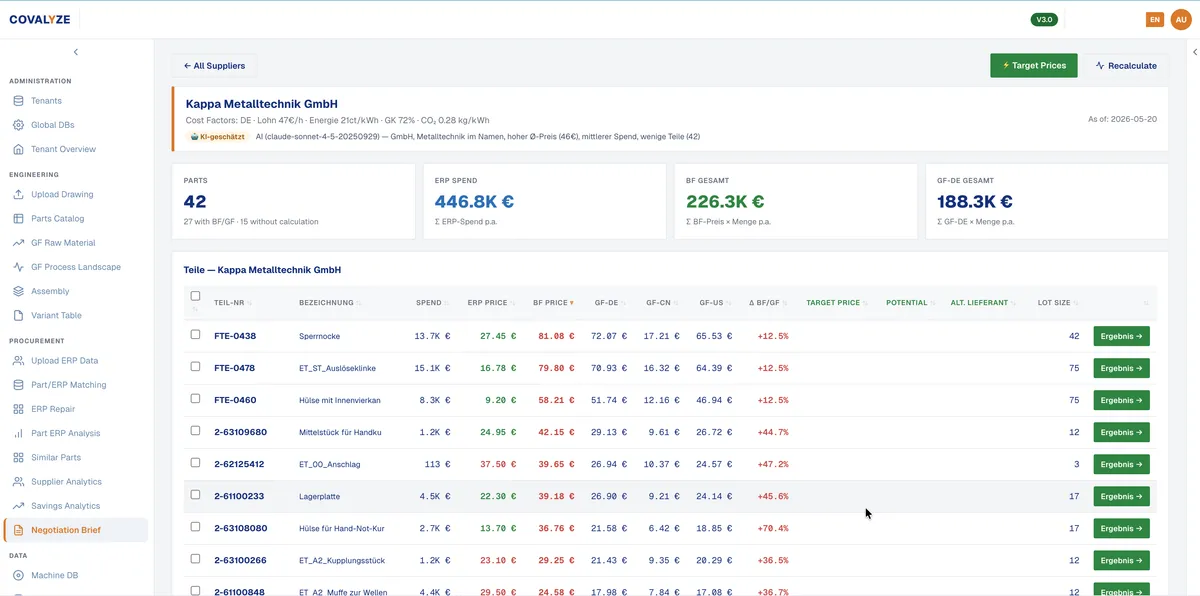This screenshot has width=1200, height=596.
Task: Click the V3.0 version badge
Action: [x=1044, y=19]
